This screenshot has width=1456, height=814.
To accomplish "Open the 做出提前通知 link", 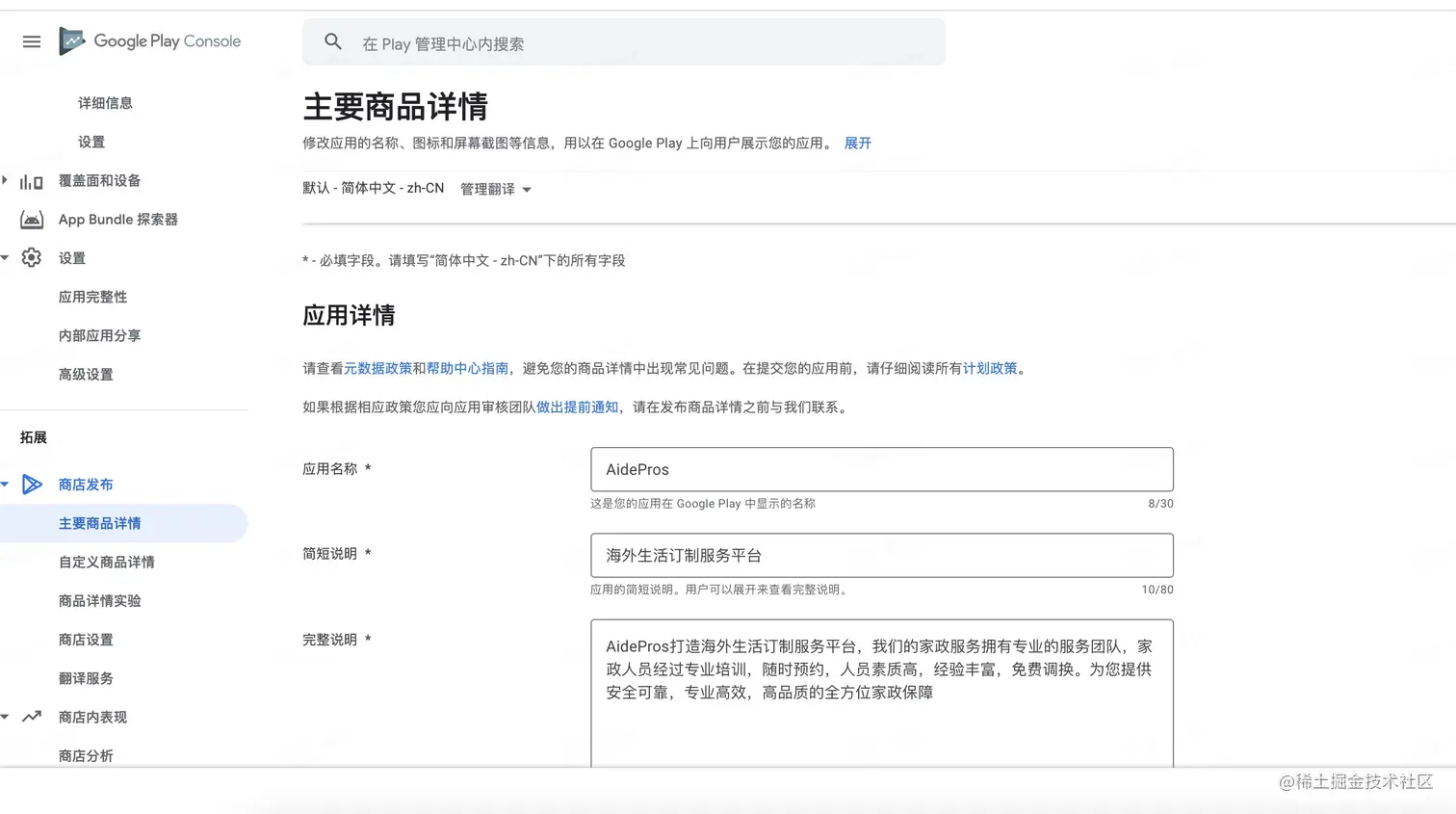I will tap(577, 407).
